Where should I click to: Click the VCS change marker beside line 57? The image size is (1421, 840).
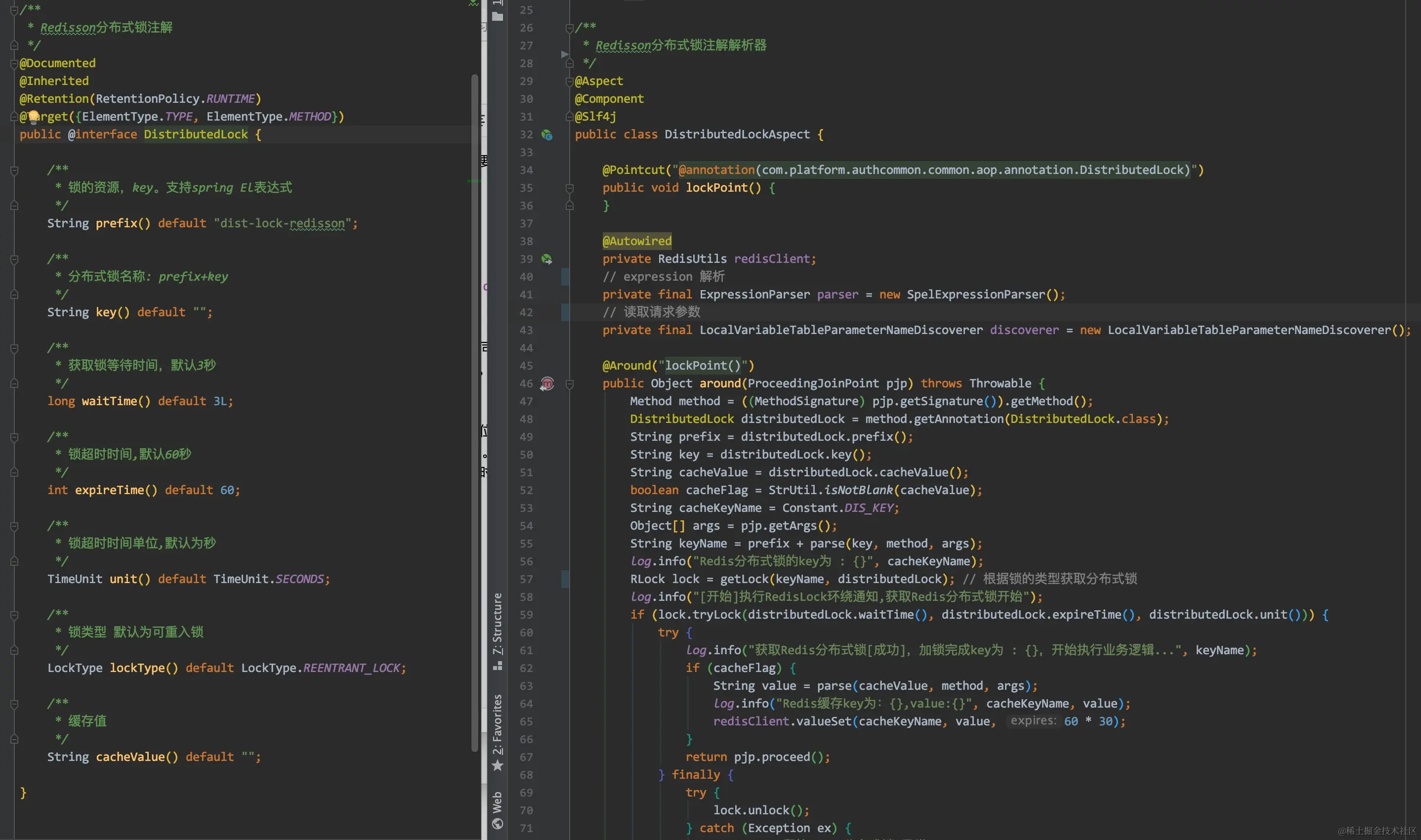tap(565, 579)
